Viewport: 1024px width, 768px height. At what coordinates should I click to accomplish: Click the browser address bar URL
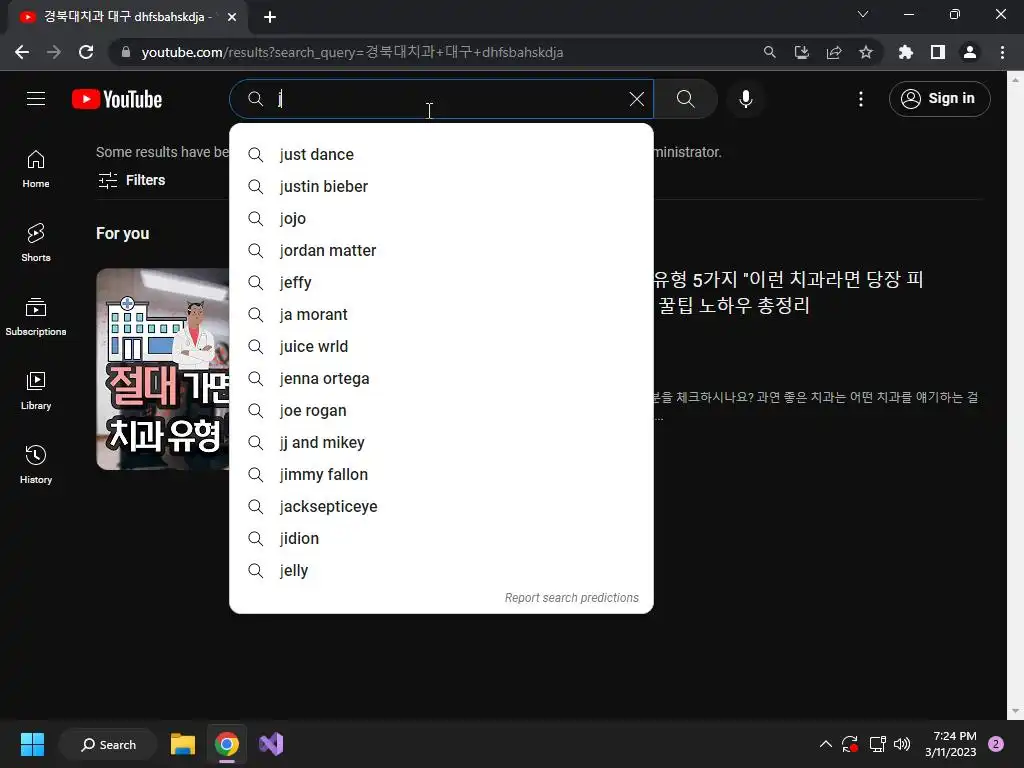click(353, 52)
